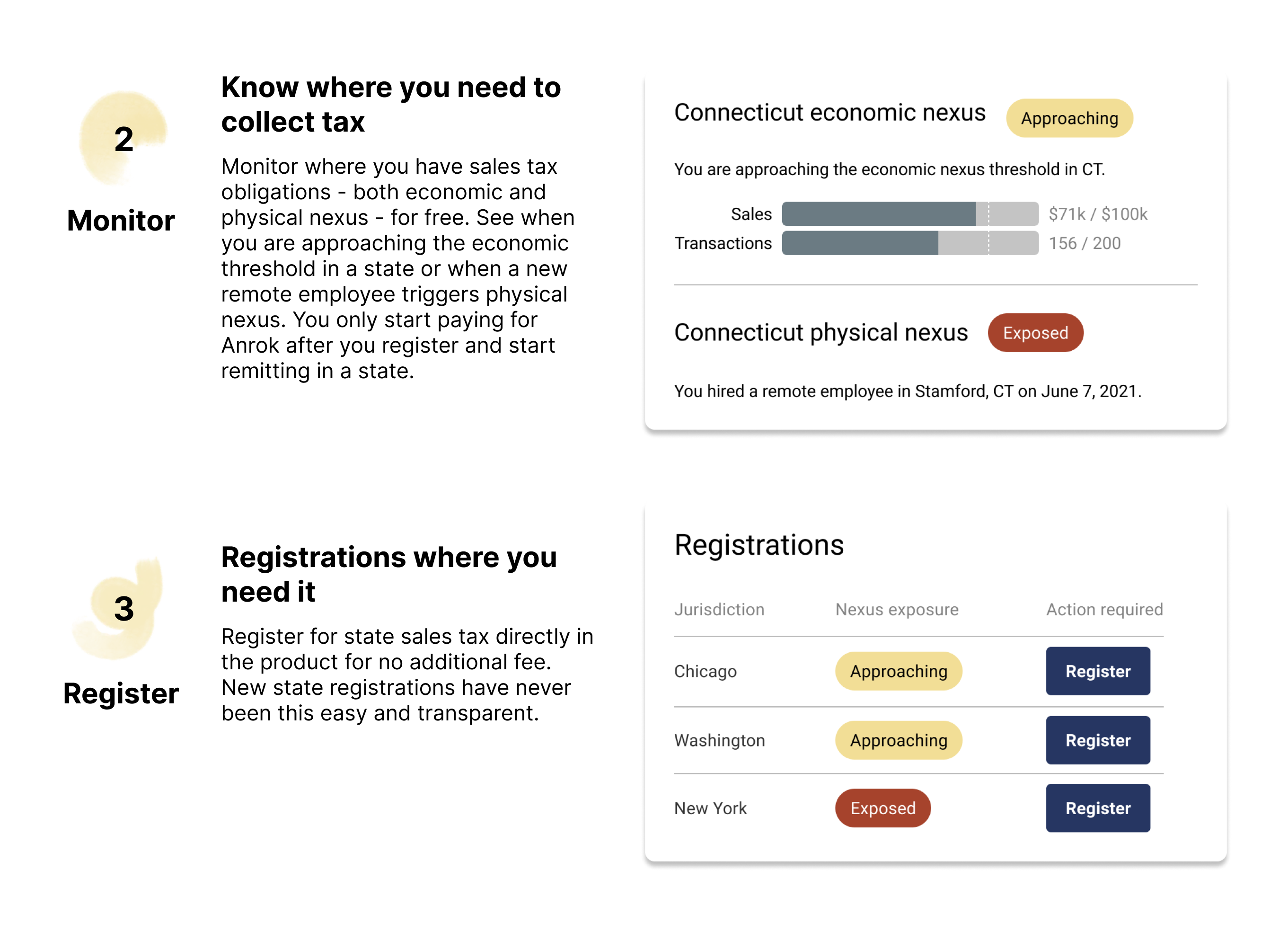Click the Connecticut economic nexus heading

[829, 113]
